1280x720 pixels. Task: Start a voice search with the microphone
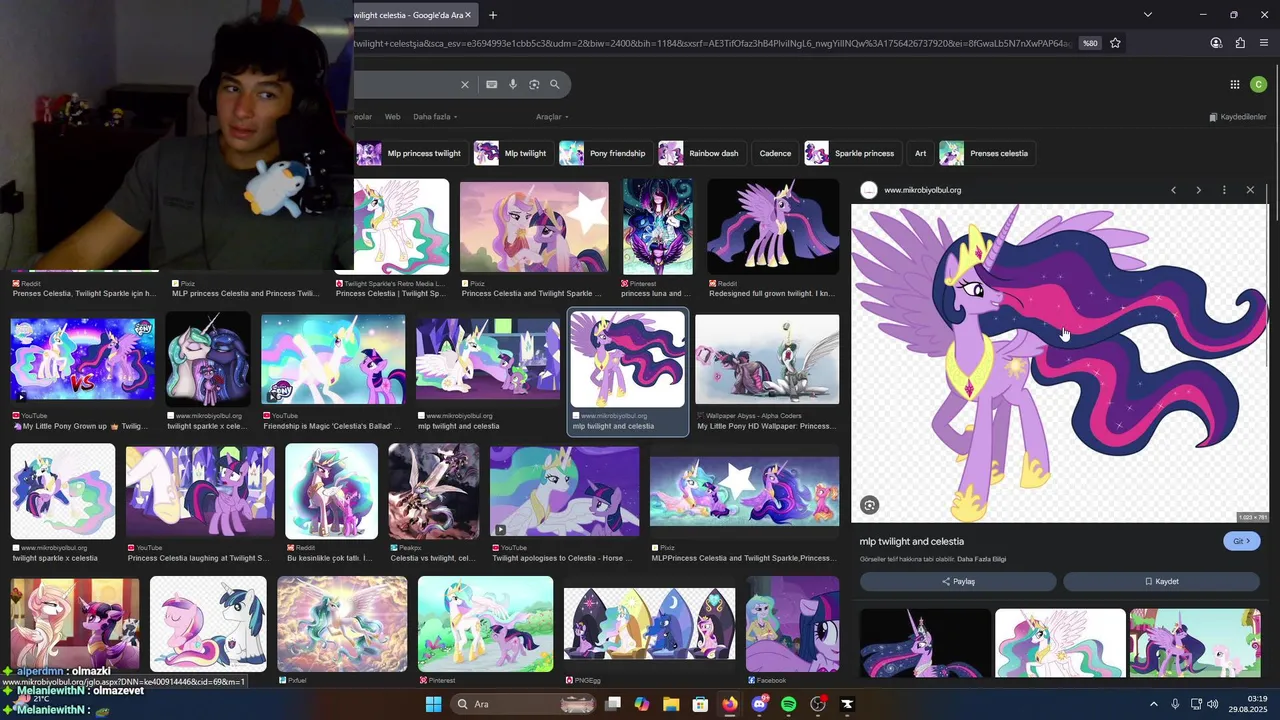point(513,85)
